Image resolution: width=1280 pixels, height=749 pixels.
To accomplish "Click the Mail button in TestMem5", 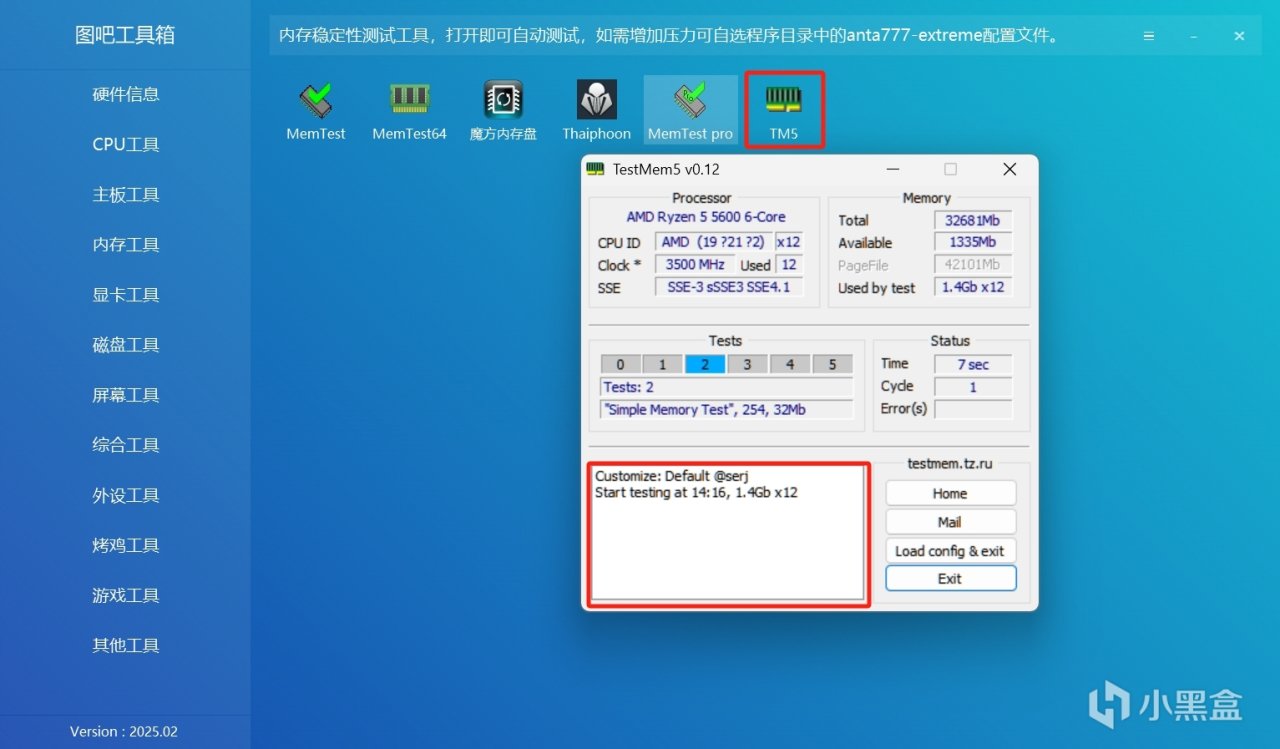I will click(950, 522).
